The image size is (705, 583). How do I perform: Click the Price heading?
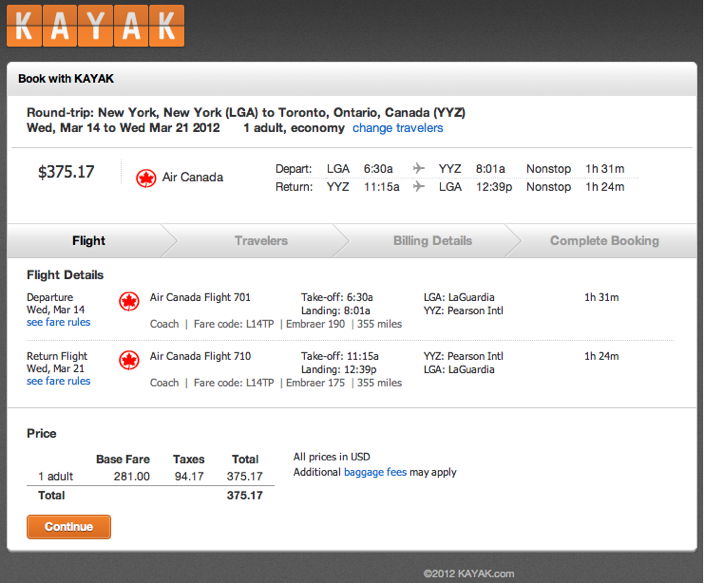coord(41,433)
